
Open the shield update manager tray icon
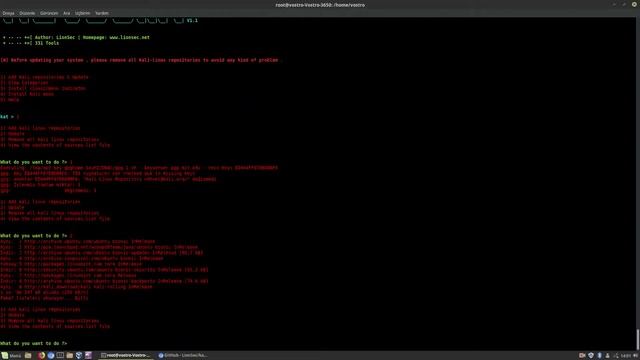pos(591,356)
